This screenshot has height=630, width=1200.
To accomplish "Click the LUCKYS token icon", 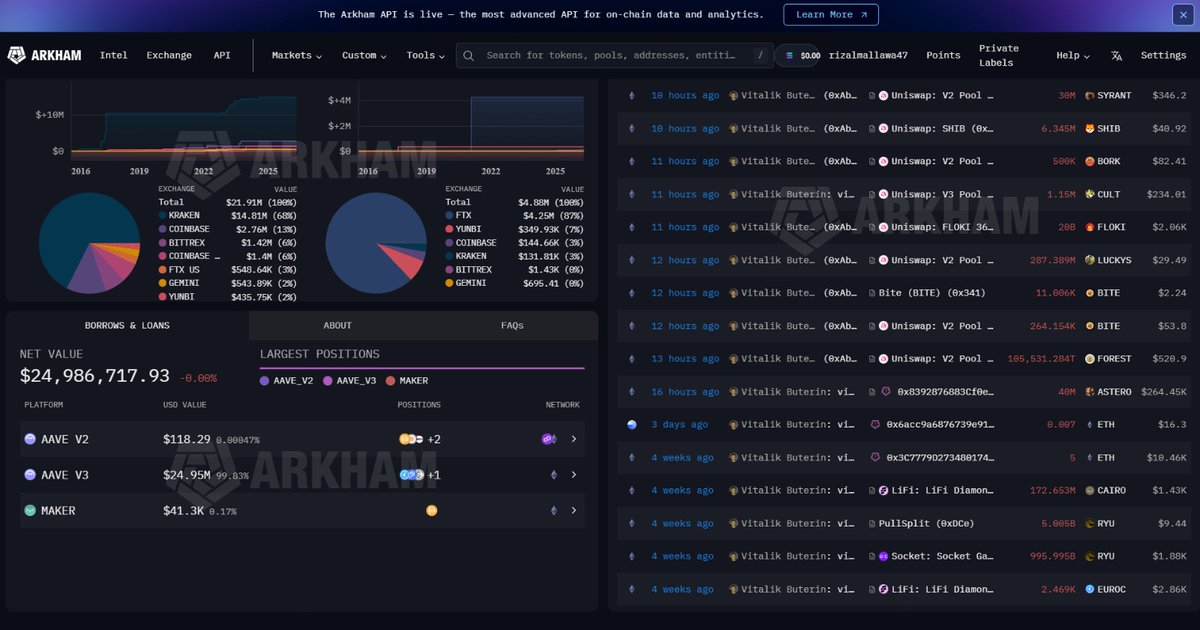I will 1090,261.
